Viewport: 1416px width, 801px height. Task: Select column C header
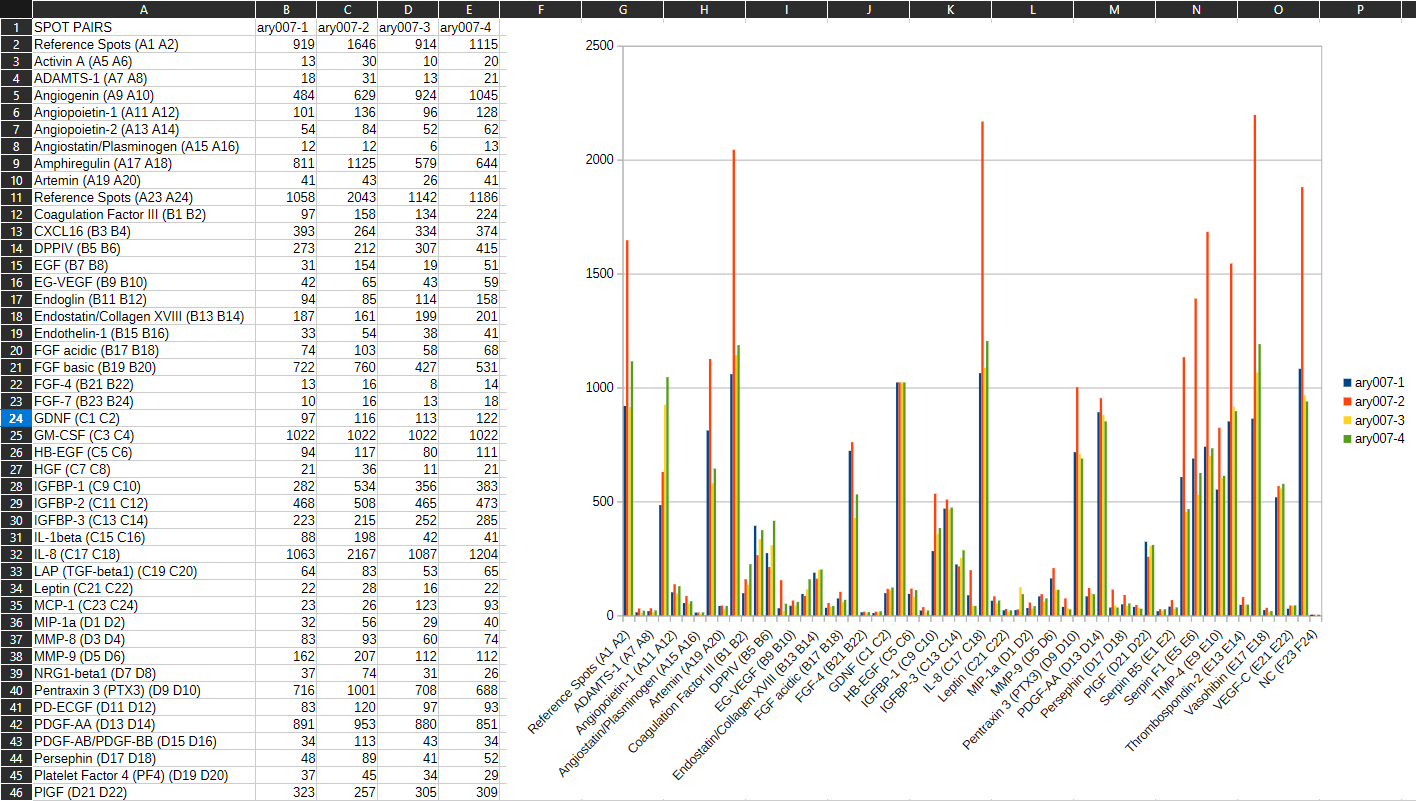[x=347, y=9]
